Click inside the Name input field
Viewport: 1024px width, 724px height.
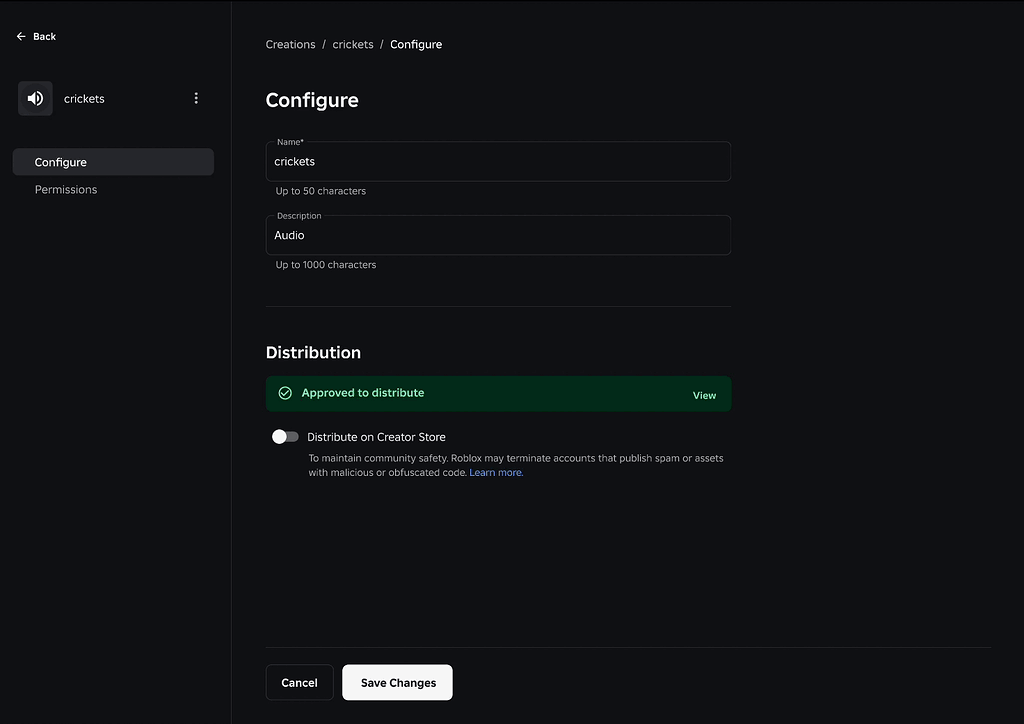(x=497, y=161)
